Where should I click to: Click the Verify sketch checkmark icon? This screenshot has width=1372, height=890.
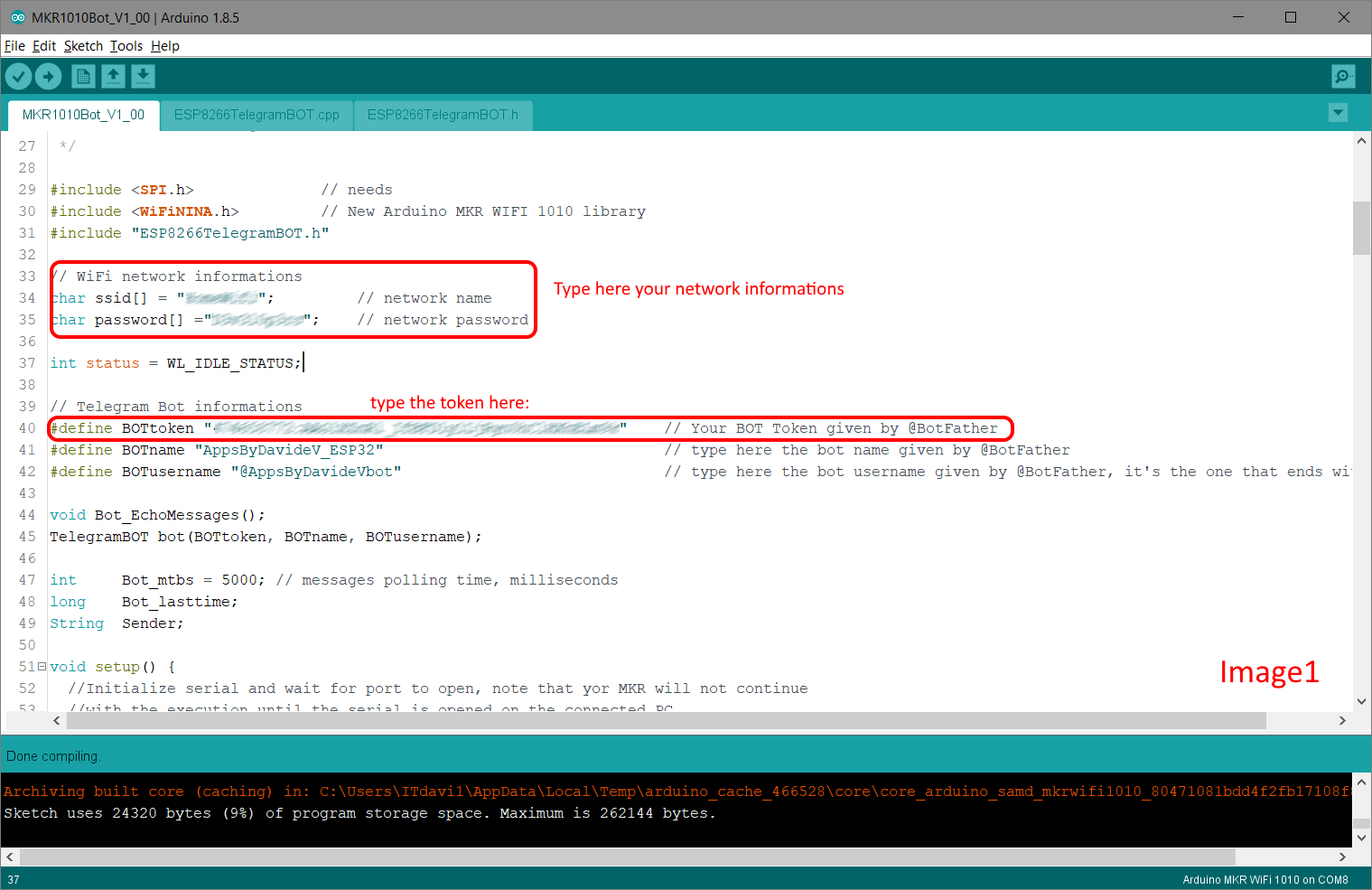click(18, 76)
